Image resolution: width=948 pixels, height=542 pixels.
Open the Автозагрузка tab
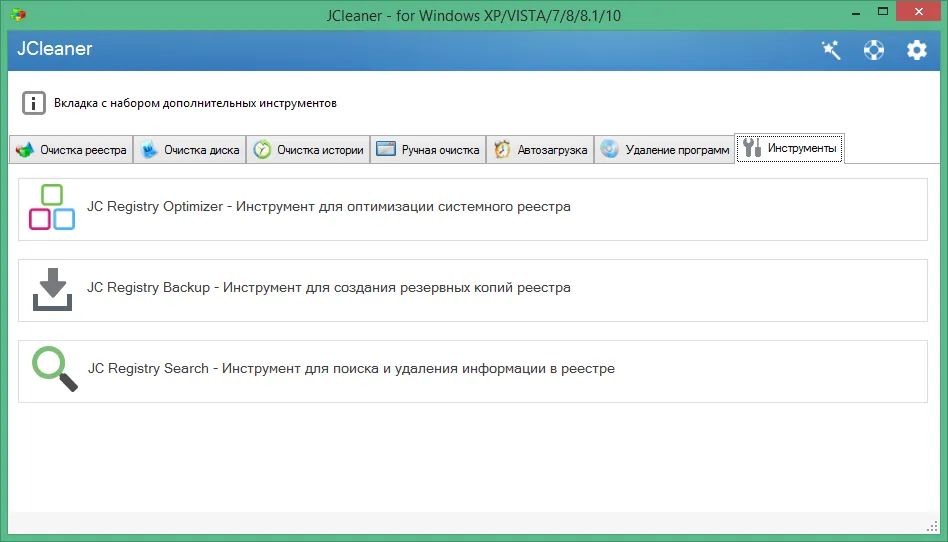pos(541,149)
